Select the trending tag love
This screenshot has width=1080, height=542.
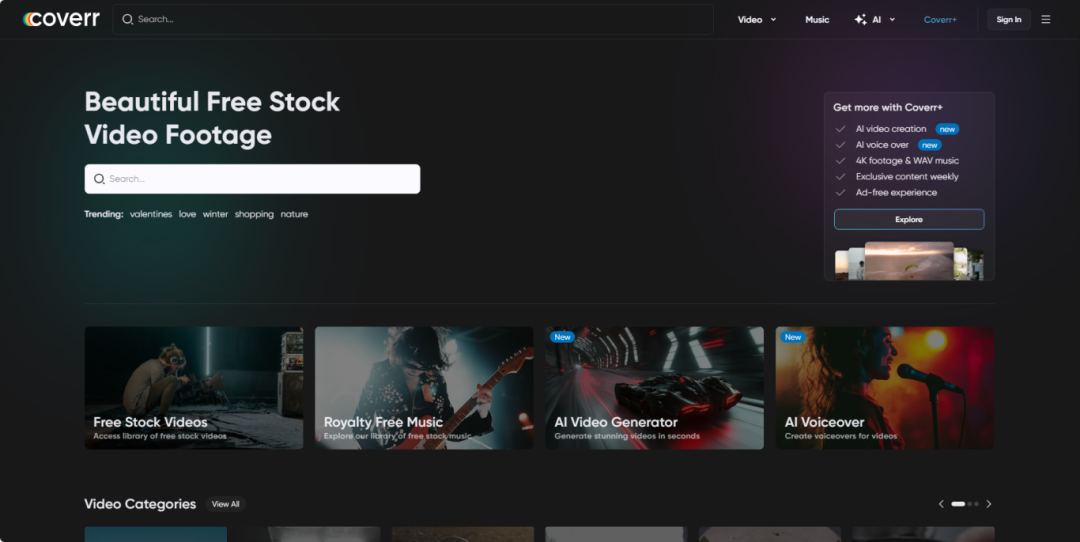187,214
